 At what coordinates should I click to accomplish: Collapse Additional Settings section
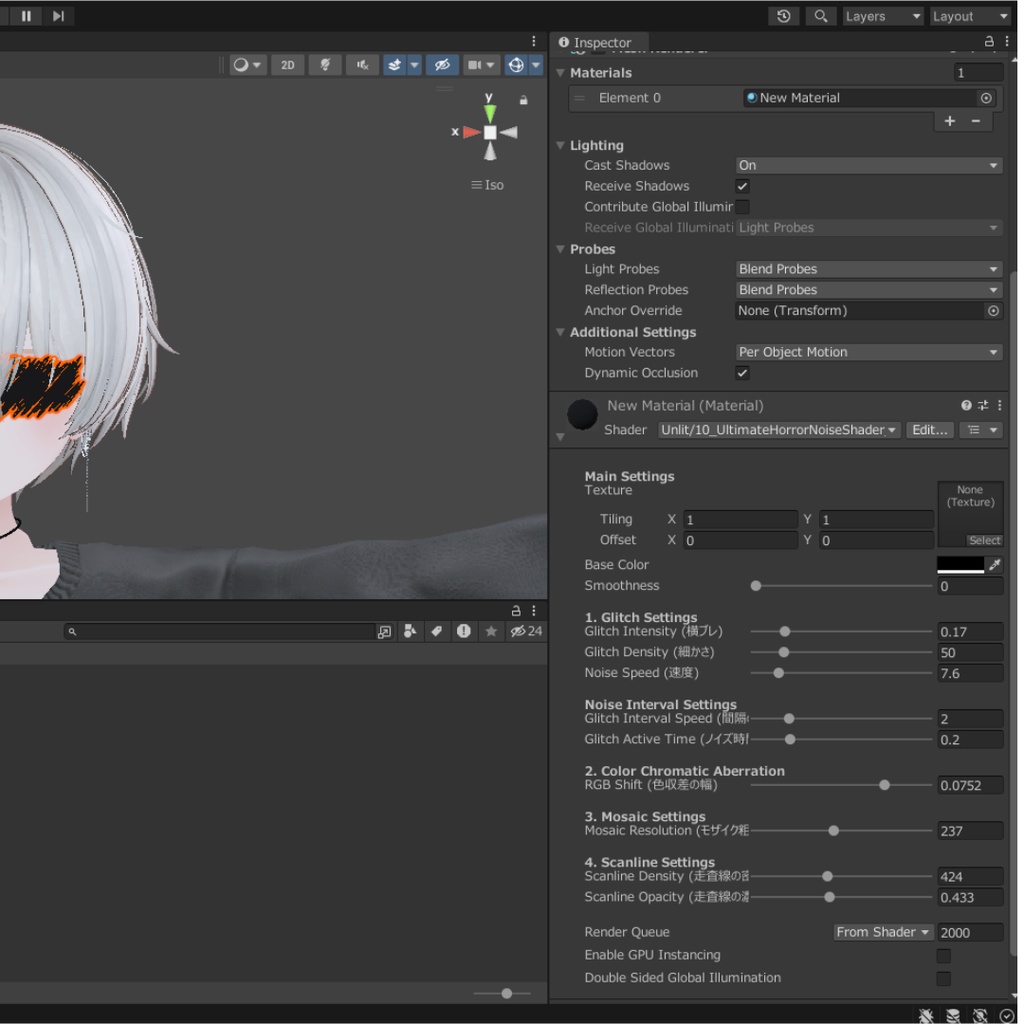[x=560, y=332]
